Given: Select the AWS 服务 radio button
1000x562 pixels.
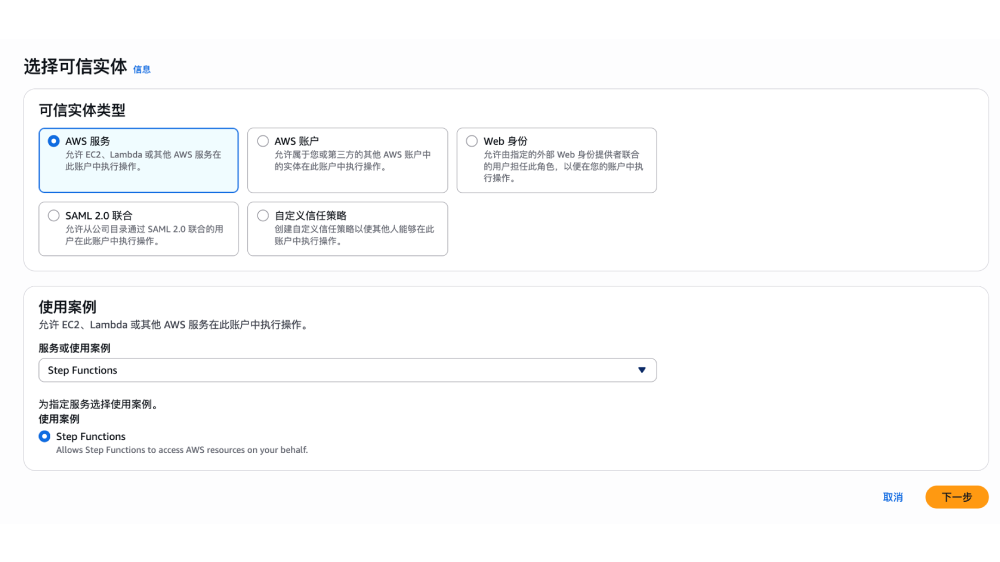Looking at the screenshot, I should pyautogui.click(x=54, y=141).
